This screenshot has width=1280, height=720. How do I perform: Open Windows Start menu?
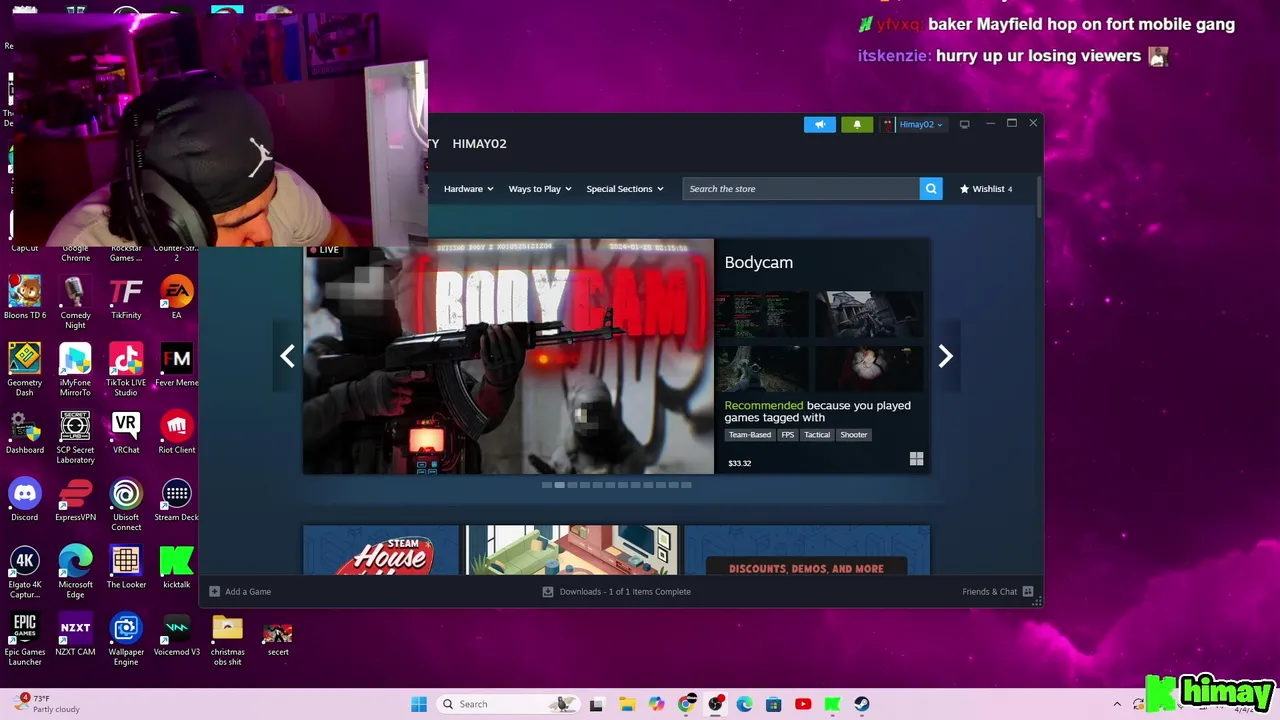[419, 704]
